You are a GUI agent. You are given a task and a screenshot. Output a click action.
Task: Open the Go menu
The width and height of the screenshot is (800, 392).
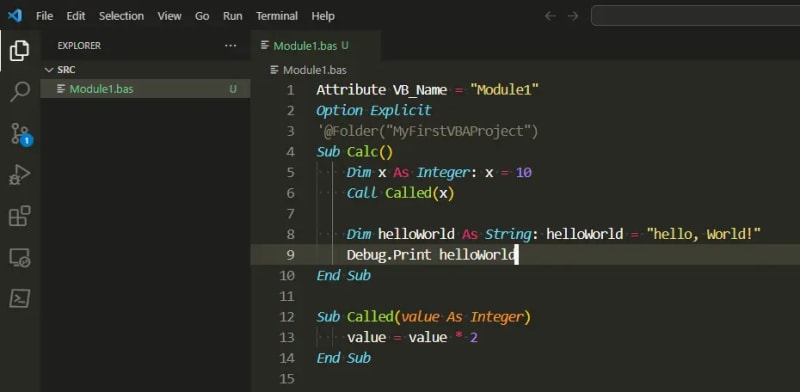pos(202,16)
